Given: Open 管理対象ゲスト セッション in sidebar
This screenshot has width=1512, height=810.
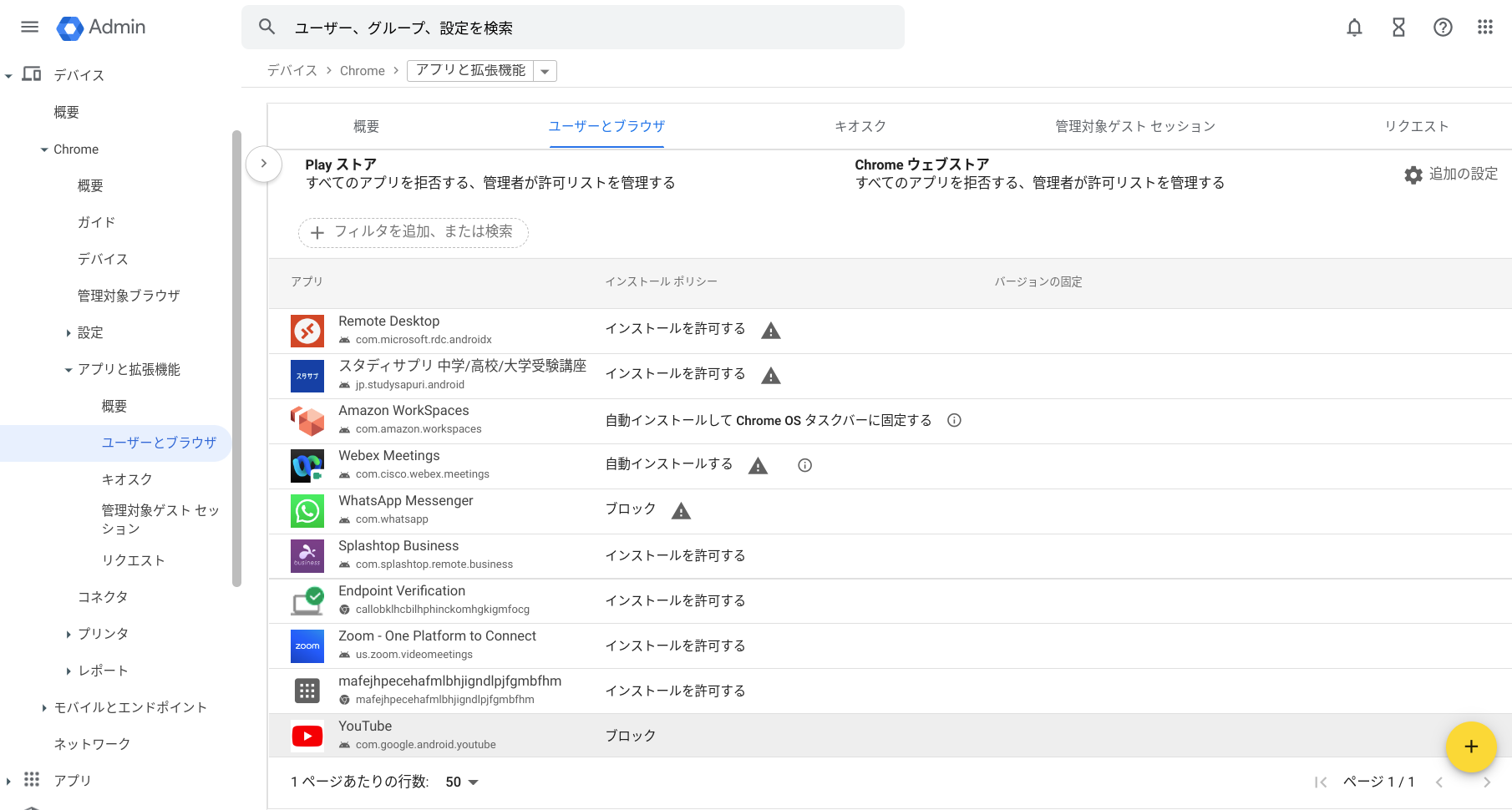Looking at the screenshot, I should click(160, 519).
